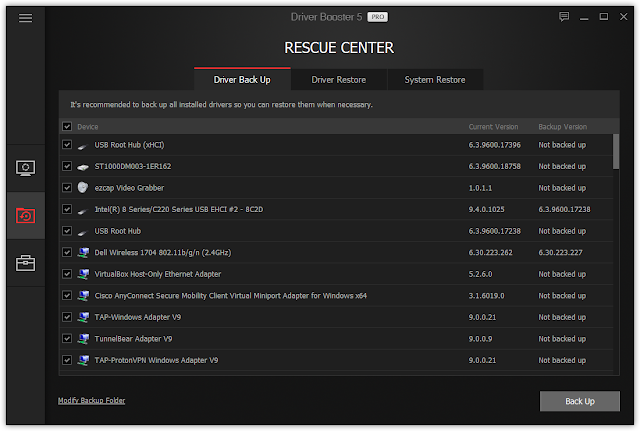Uncheck the VirtualBox Host-Only Ethernet checkbox
640x431 pixels.
67,274
